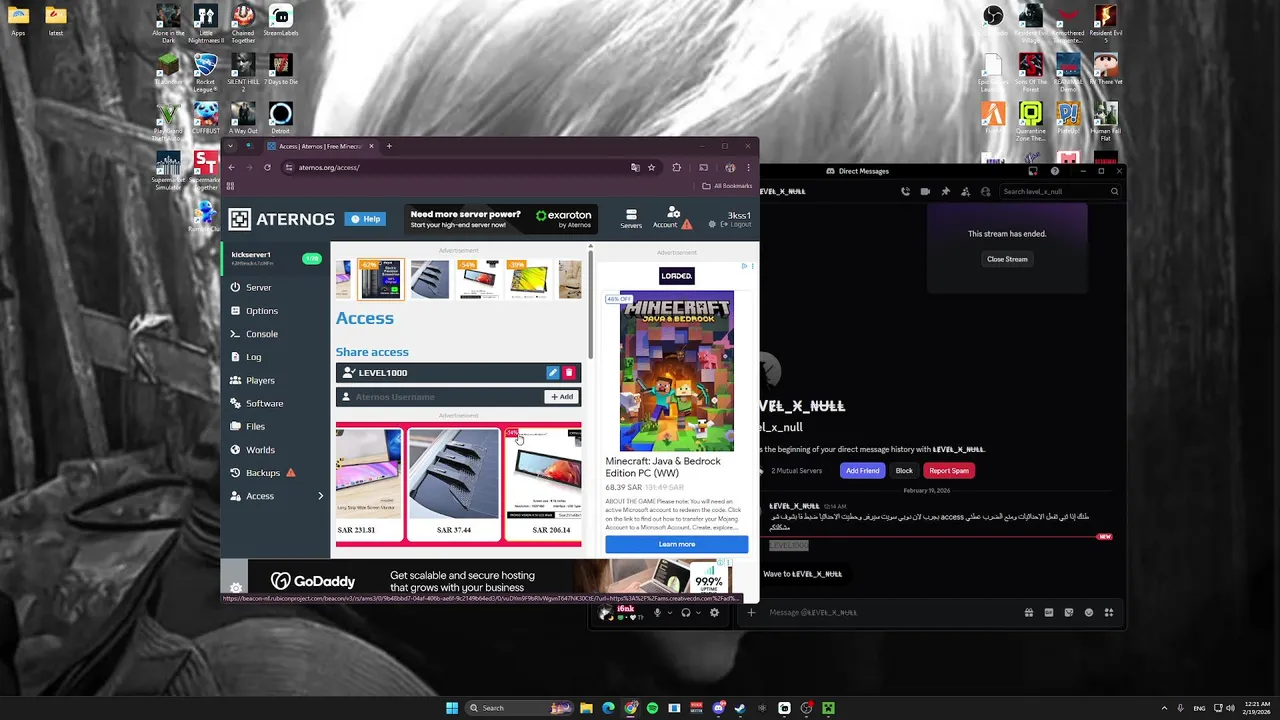
Task: Open File Explorer from the taskbar
Action: [x=586, y=708]
